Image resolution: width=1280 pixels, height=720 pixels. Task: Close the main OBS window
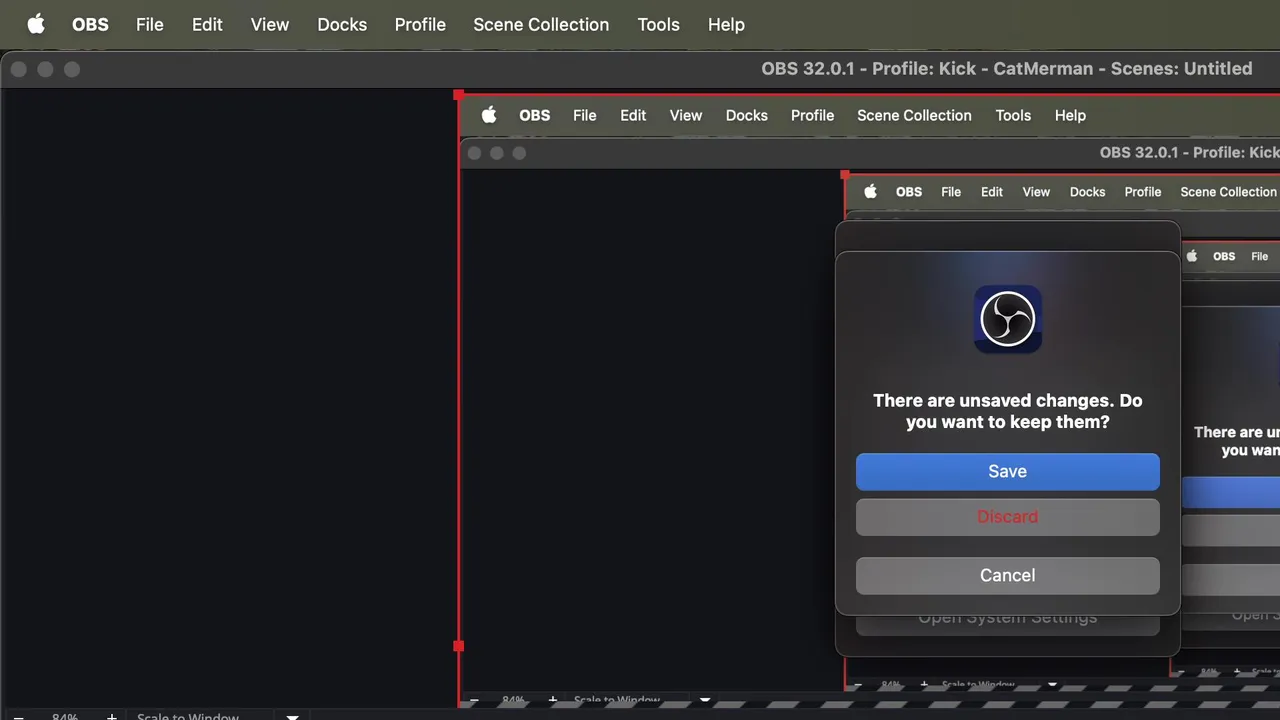point(19,69)
